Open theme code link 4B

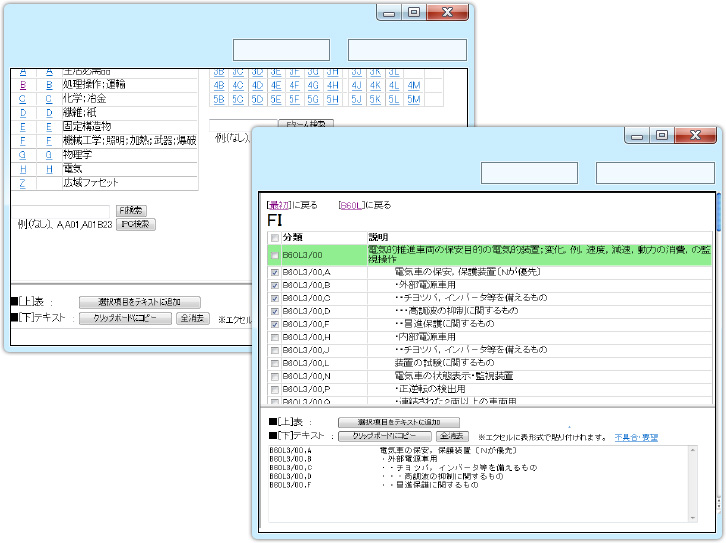point(219,86)
